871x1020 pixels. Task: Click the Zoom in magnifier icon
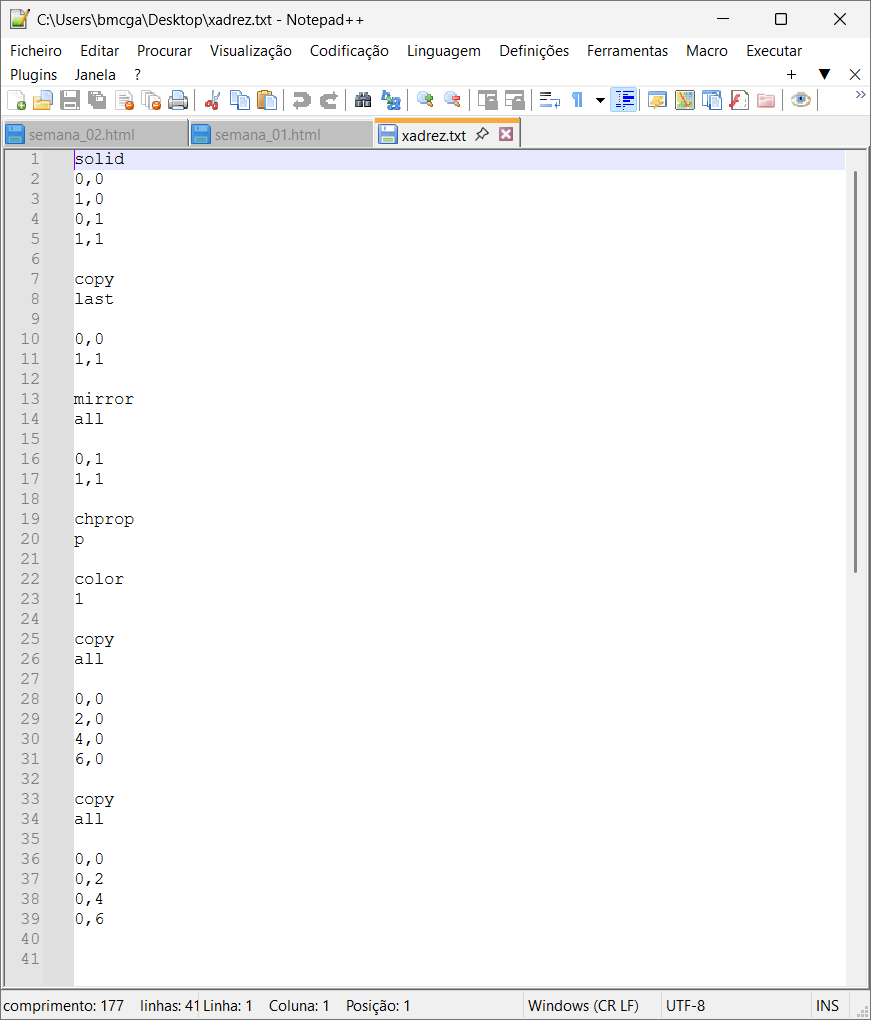(x=425, y=100)
